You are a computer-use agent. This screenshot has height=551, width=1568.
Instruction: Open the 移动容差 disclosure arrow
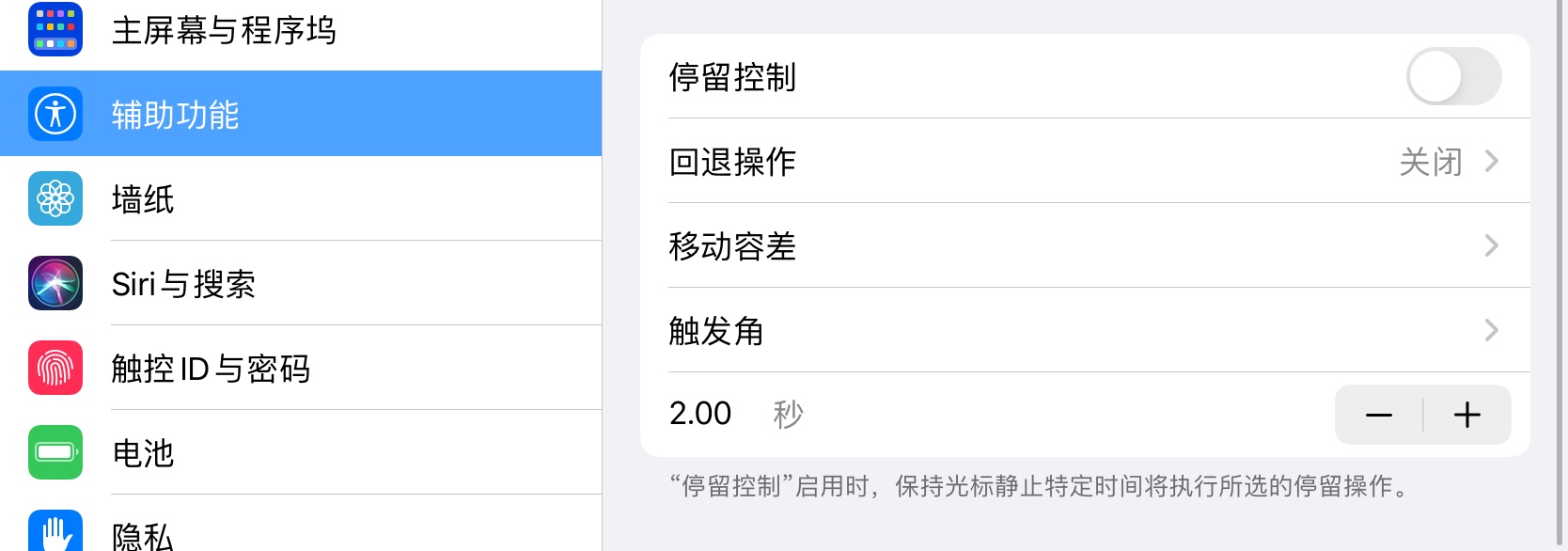tap(1491, 246)
